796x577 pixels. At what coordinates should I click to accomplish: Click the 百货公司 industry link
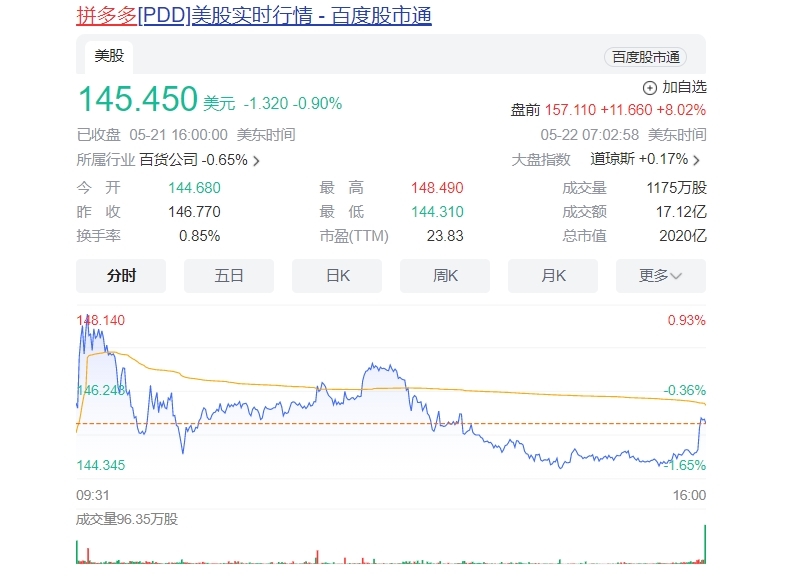click(x=169, y=160)
